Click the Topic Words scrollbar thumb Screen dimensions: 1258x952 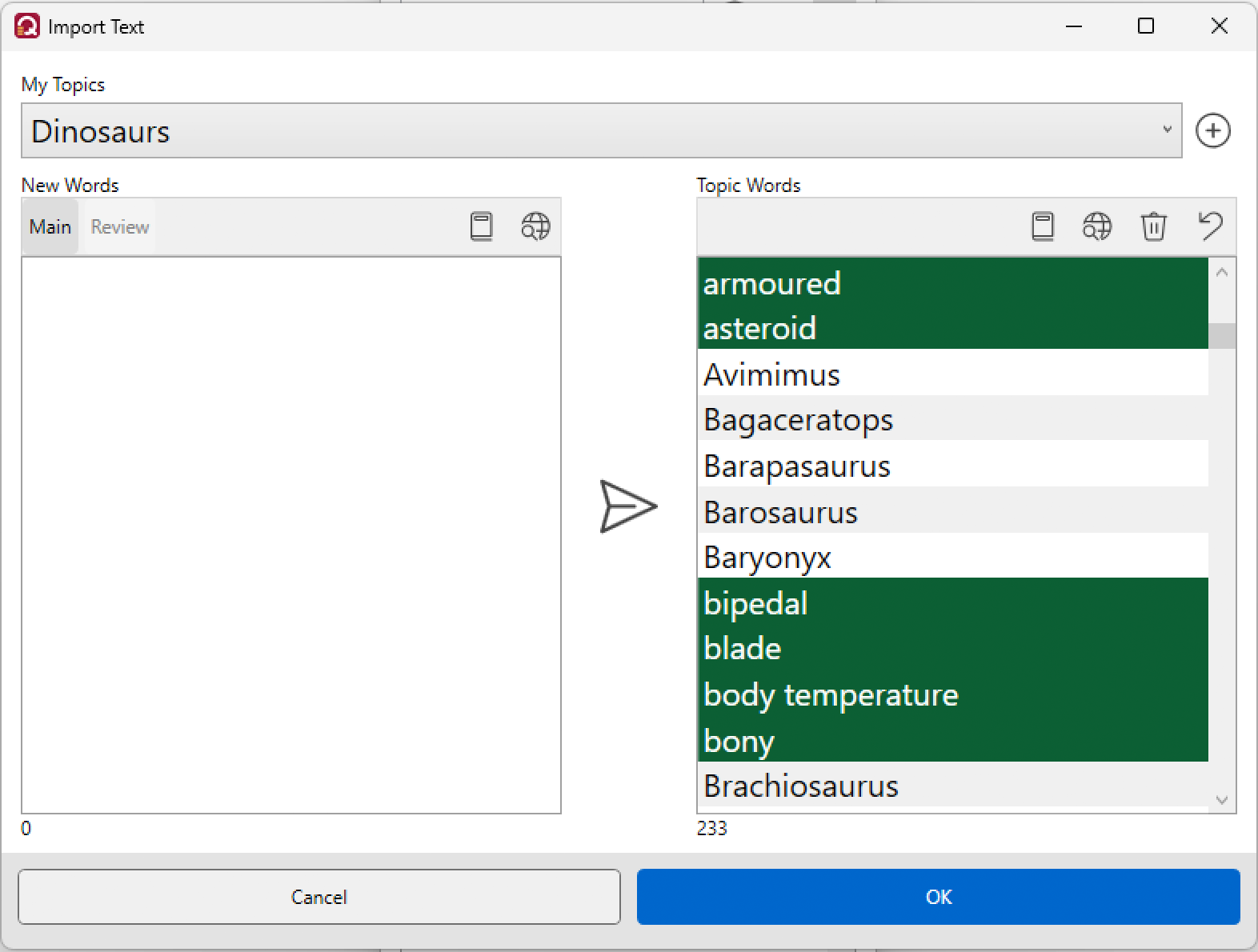pyautogui.click(x=1222, y=336)
